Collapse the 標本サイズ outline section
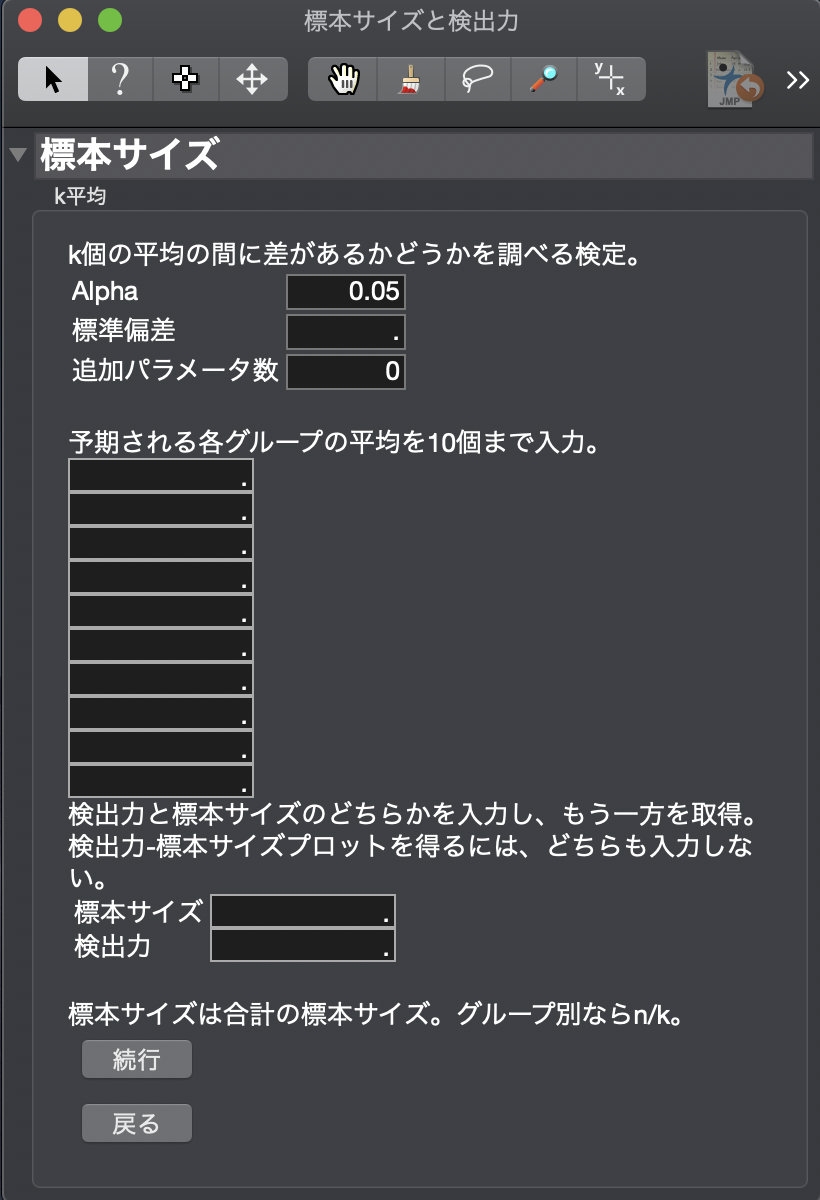 click(16, 155)
